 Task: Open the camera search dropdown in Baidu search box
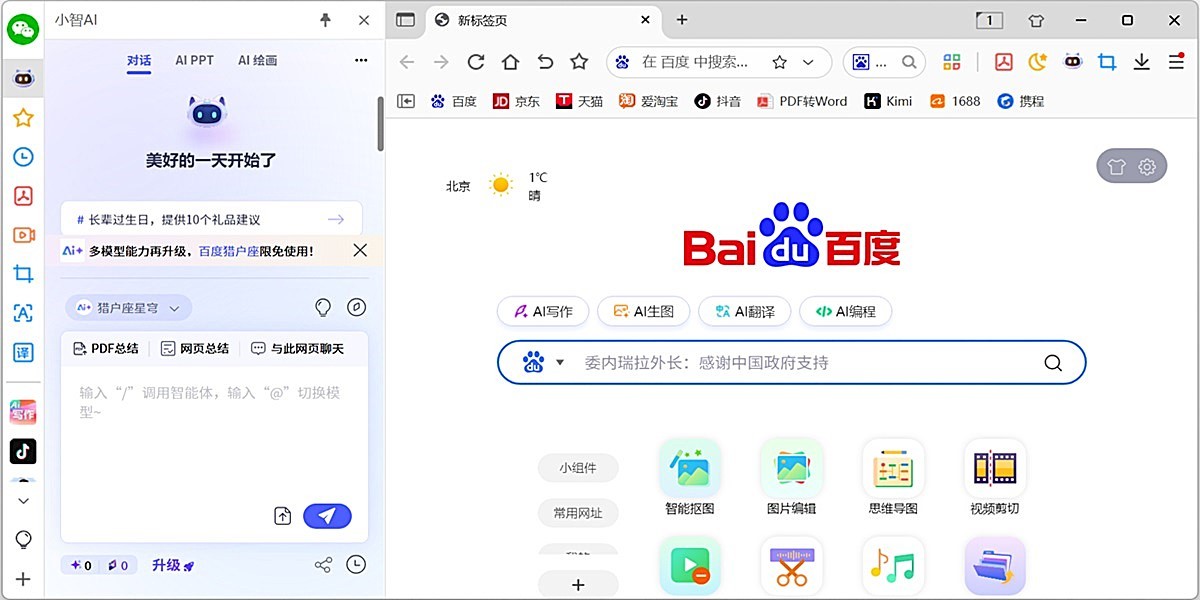pyautogui.click(x=546, y=362)
